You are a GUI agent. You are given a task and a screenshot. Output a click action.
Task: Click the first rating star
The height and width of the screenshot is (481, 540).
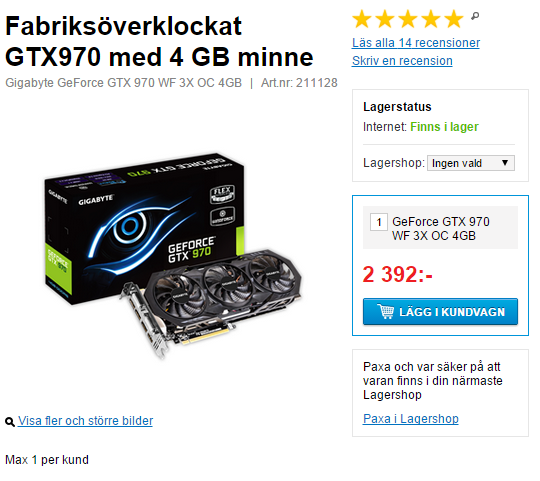362,19
